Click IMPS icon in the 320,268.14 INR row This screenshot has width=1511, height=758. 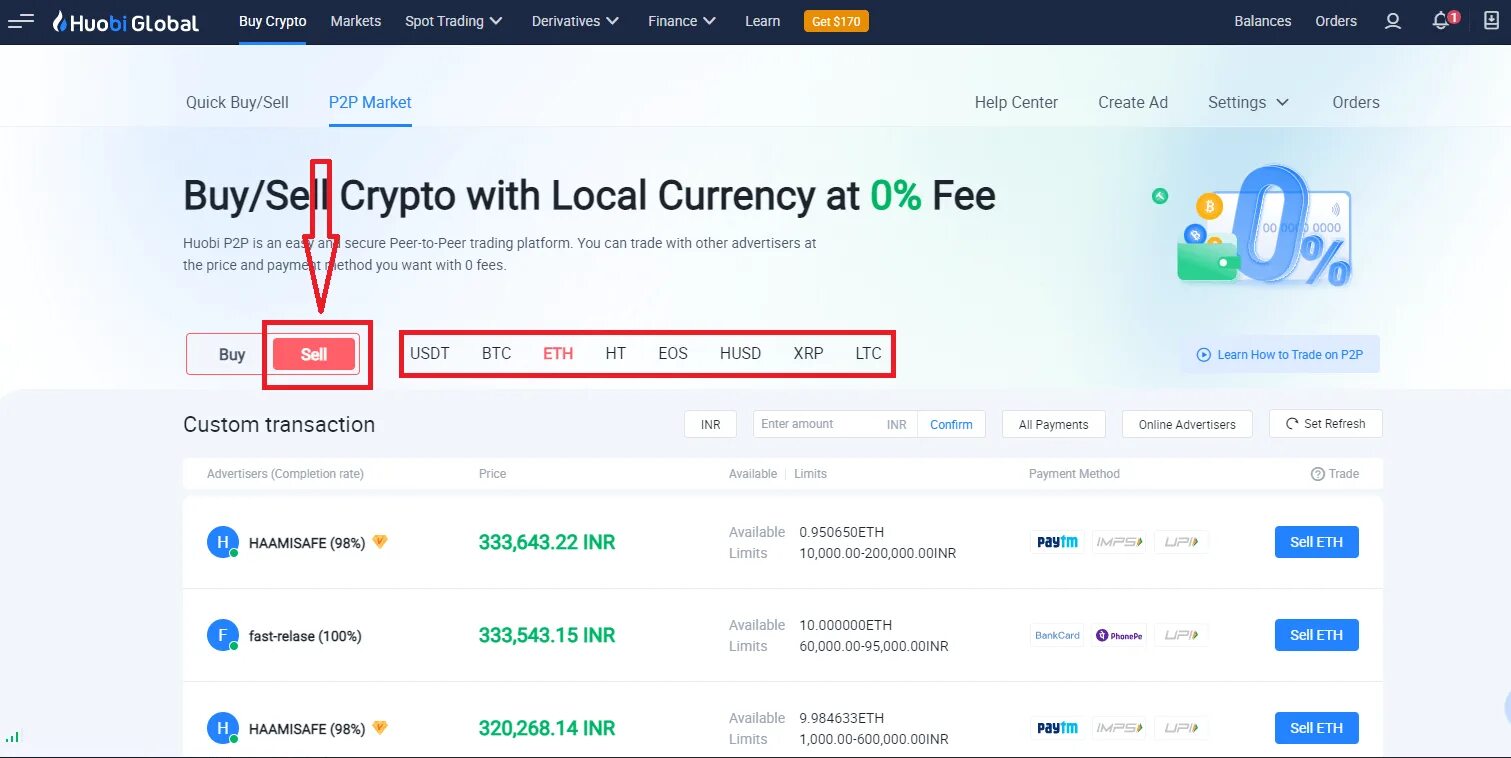click(x=1119, y=728)
